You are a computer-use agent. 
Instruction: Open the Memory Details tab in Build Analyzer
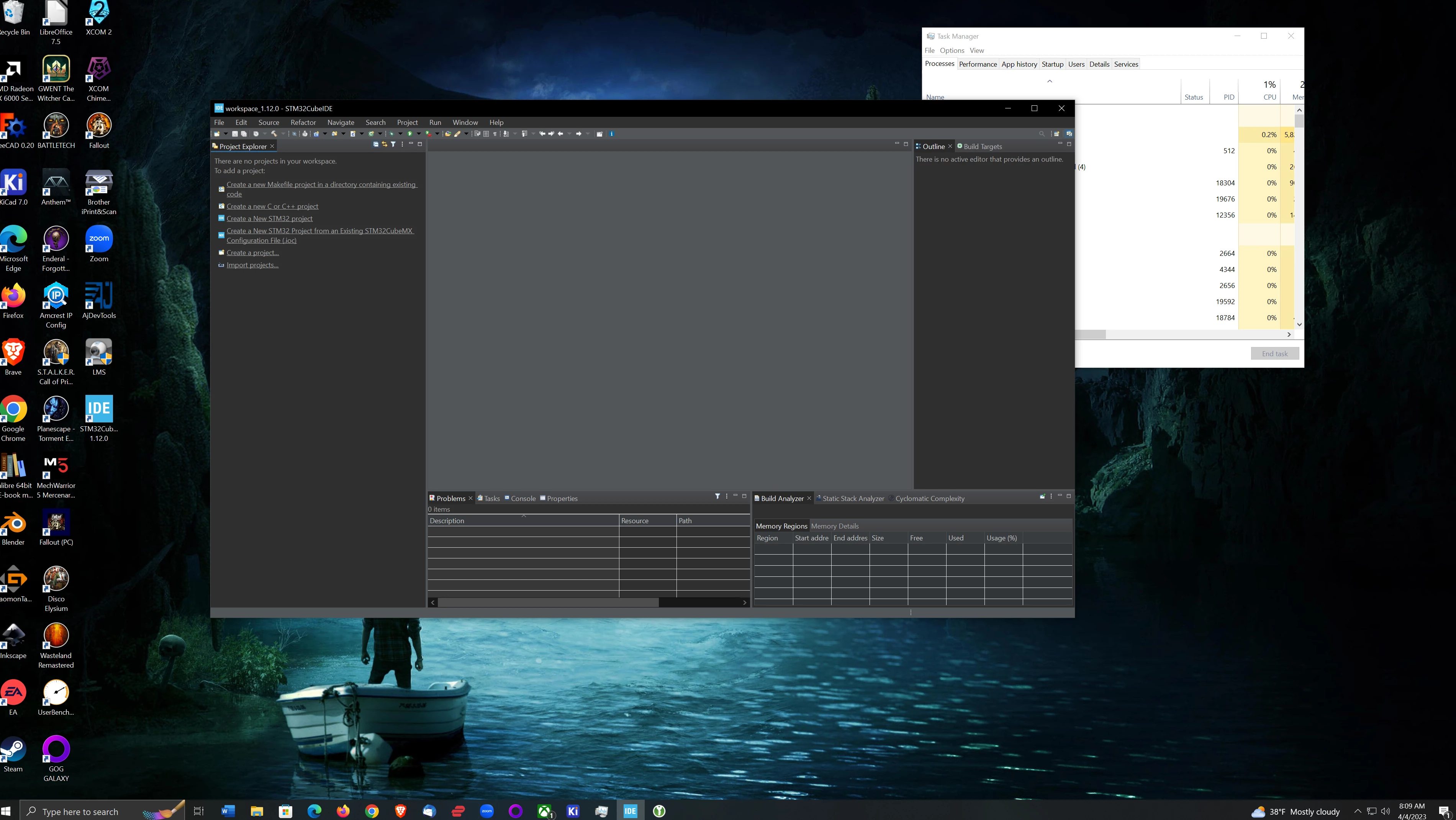[x=834, y=526]
